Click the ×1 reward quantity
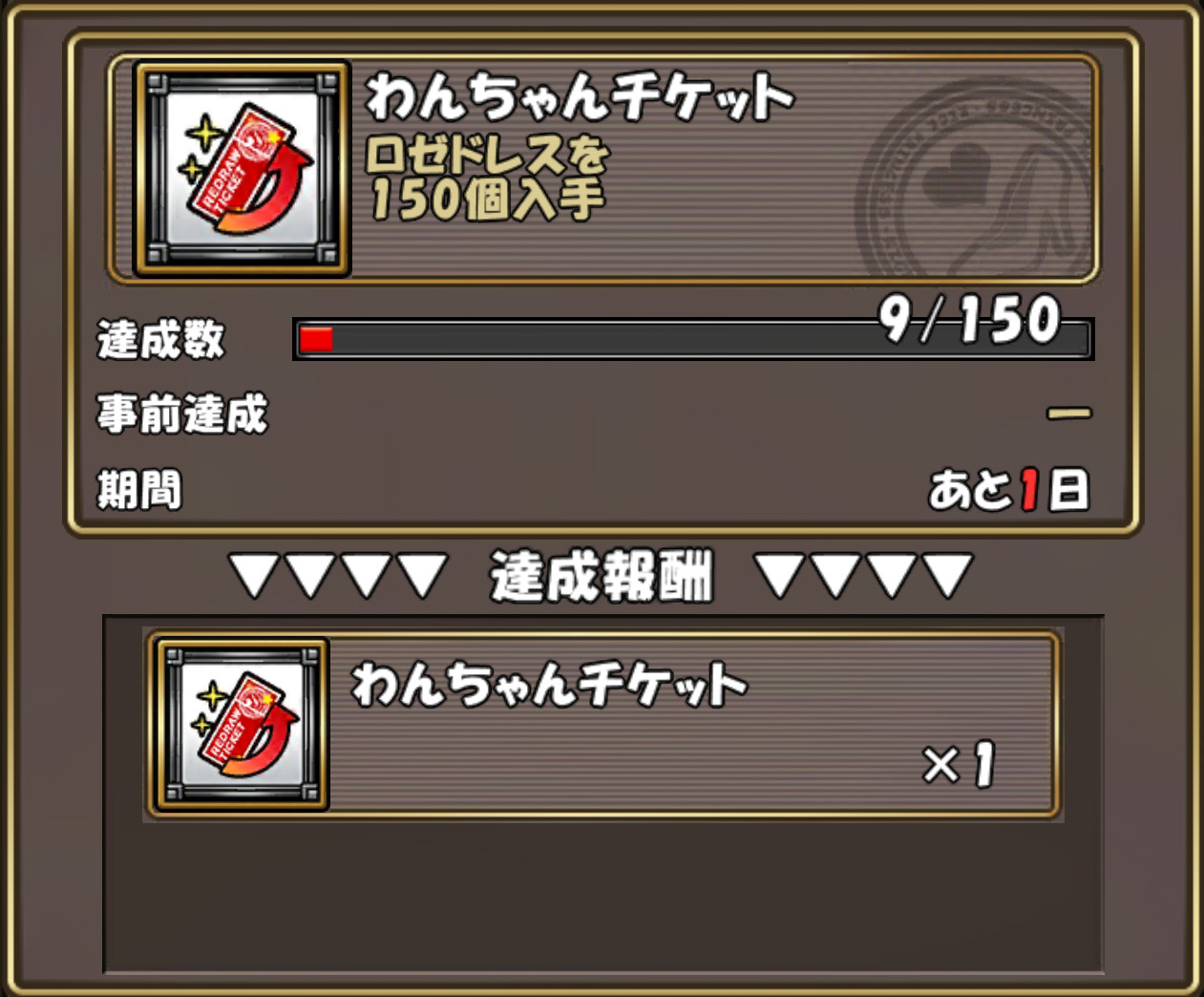This screenshot has width=1204, height=997. pos(959,765)
